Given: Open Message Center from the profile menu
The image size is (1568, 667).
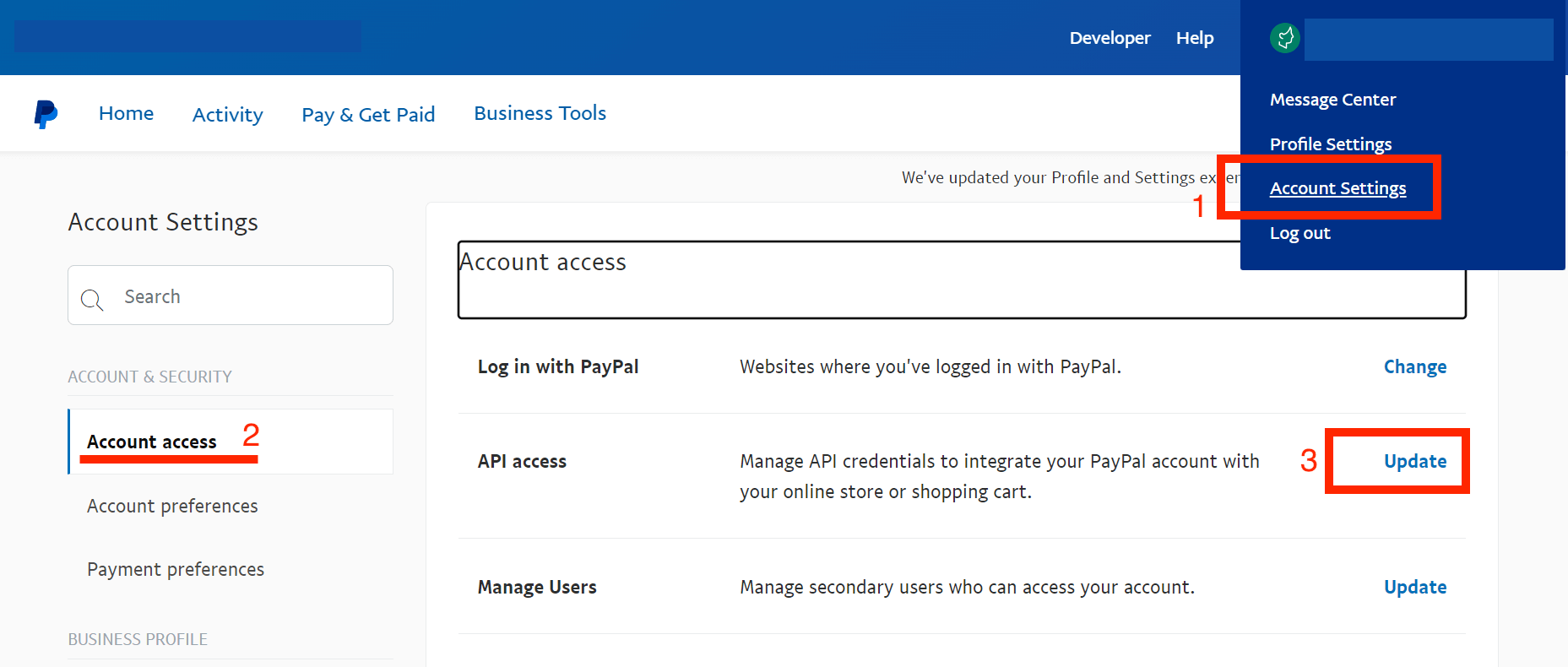Looking at the screenshot, I should click(1332, 100).
